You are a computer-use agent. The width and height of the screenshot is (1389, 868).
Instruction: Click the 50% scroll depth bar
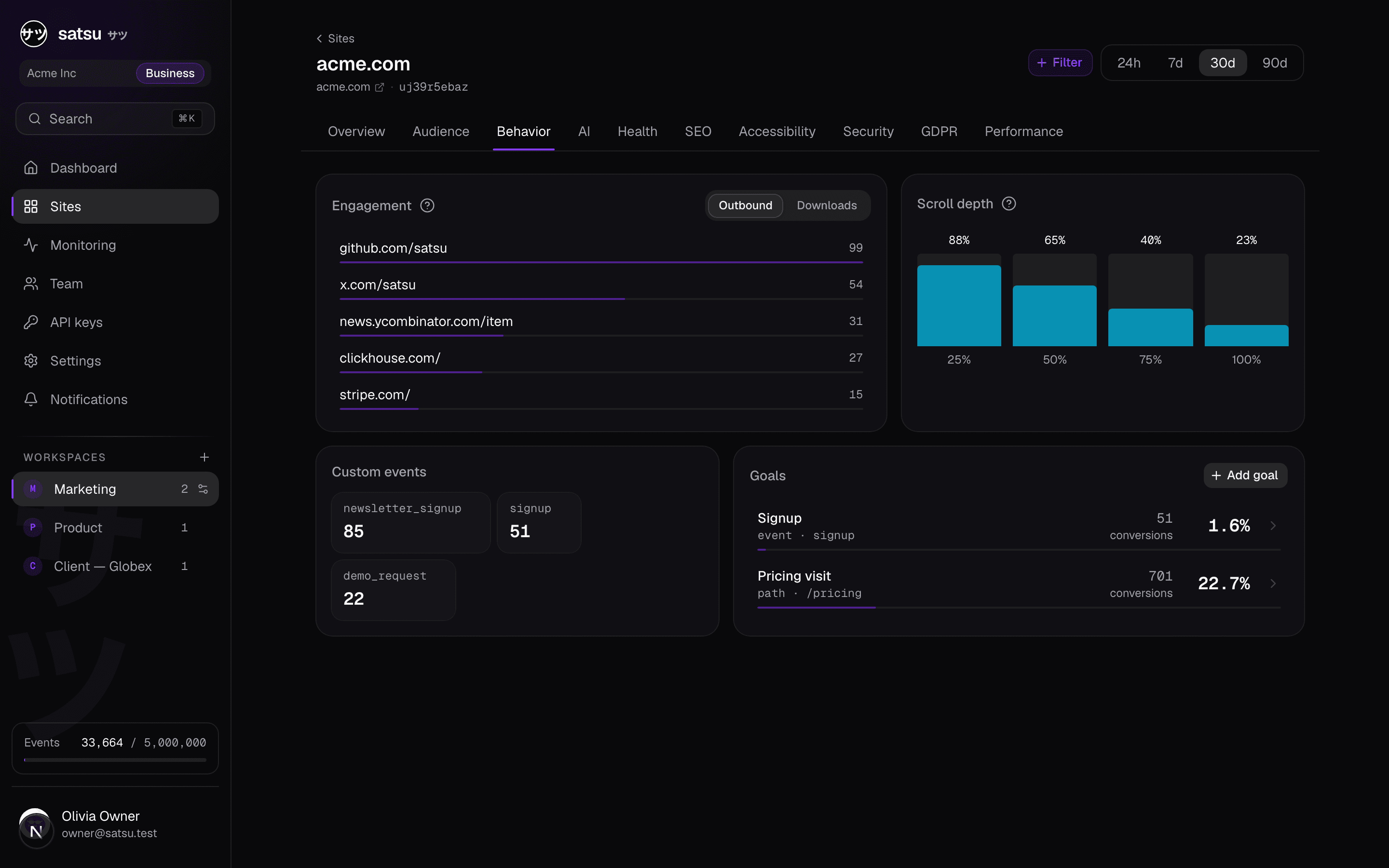(x=1054, y=300)
